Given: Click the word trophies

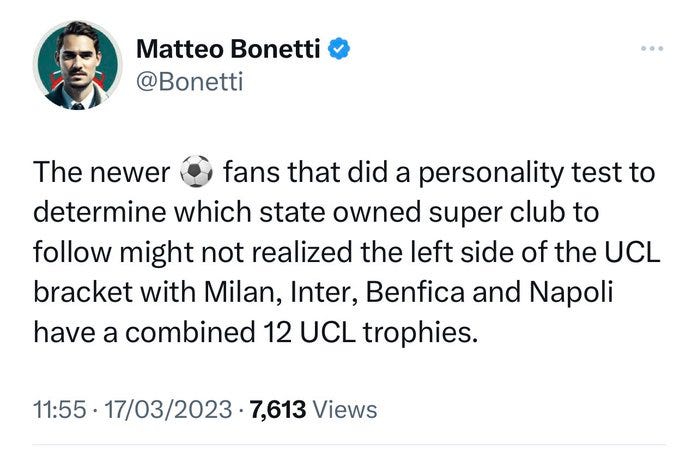Looking at the screenshot, I should point(421,333).
